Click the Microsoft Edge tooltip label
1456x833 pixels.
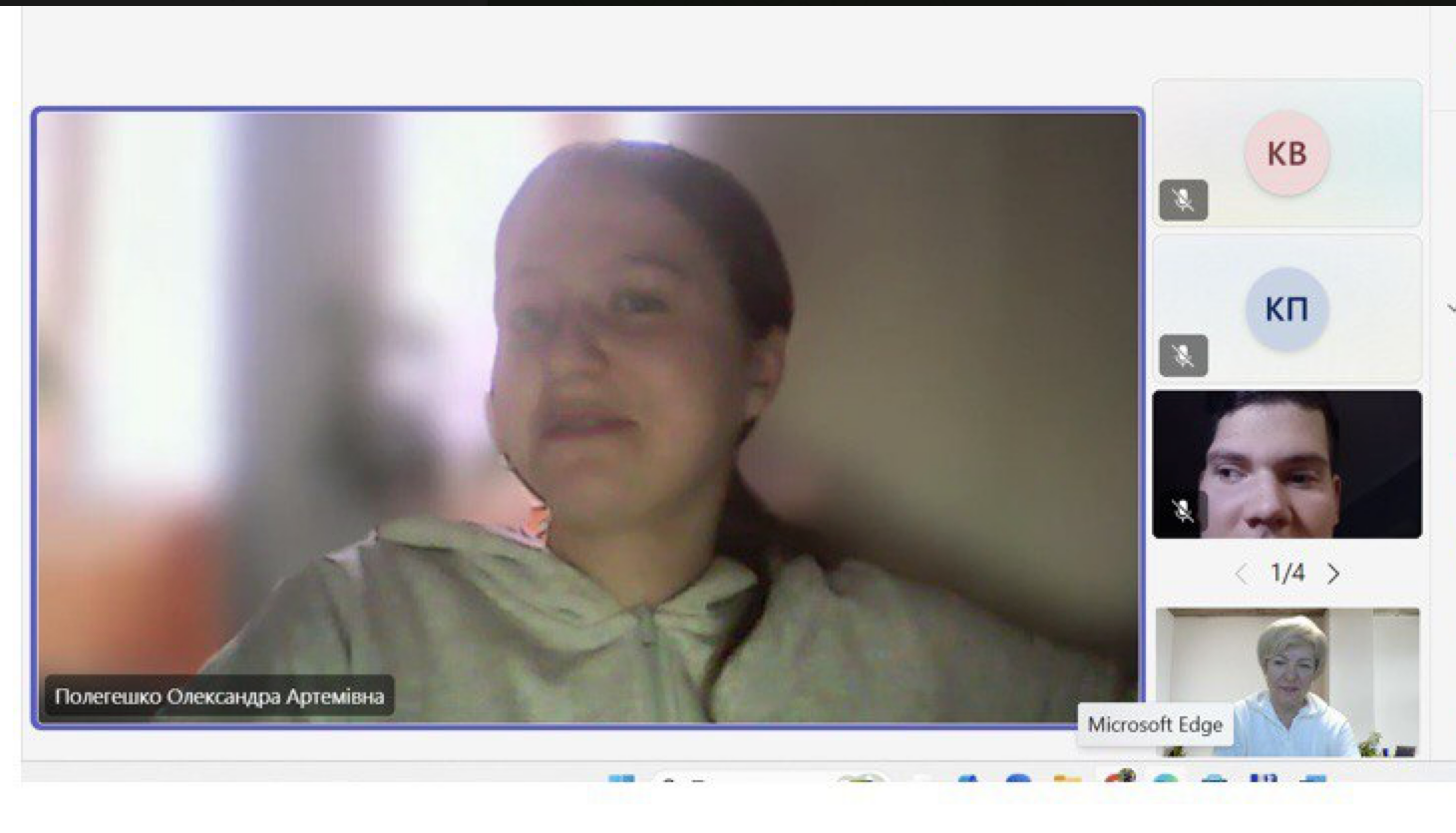(1154, 725)
